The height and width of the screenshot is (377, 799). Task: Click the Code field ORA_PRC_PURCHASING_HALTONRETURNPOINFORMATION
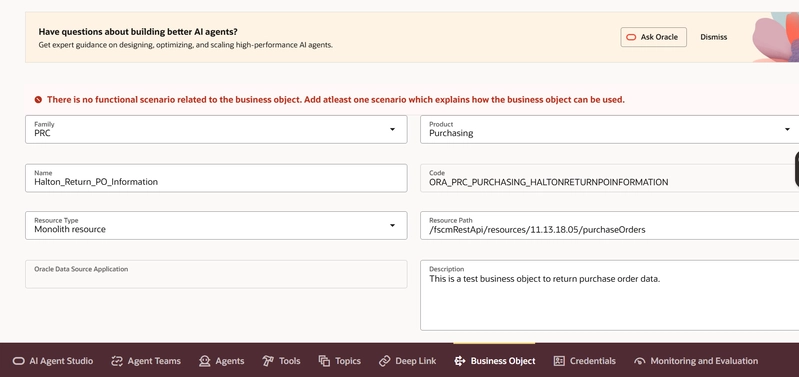click(x=609, y=178)
